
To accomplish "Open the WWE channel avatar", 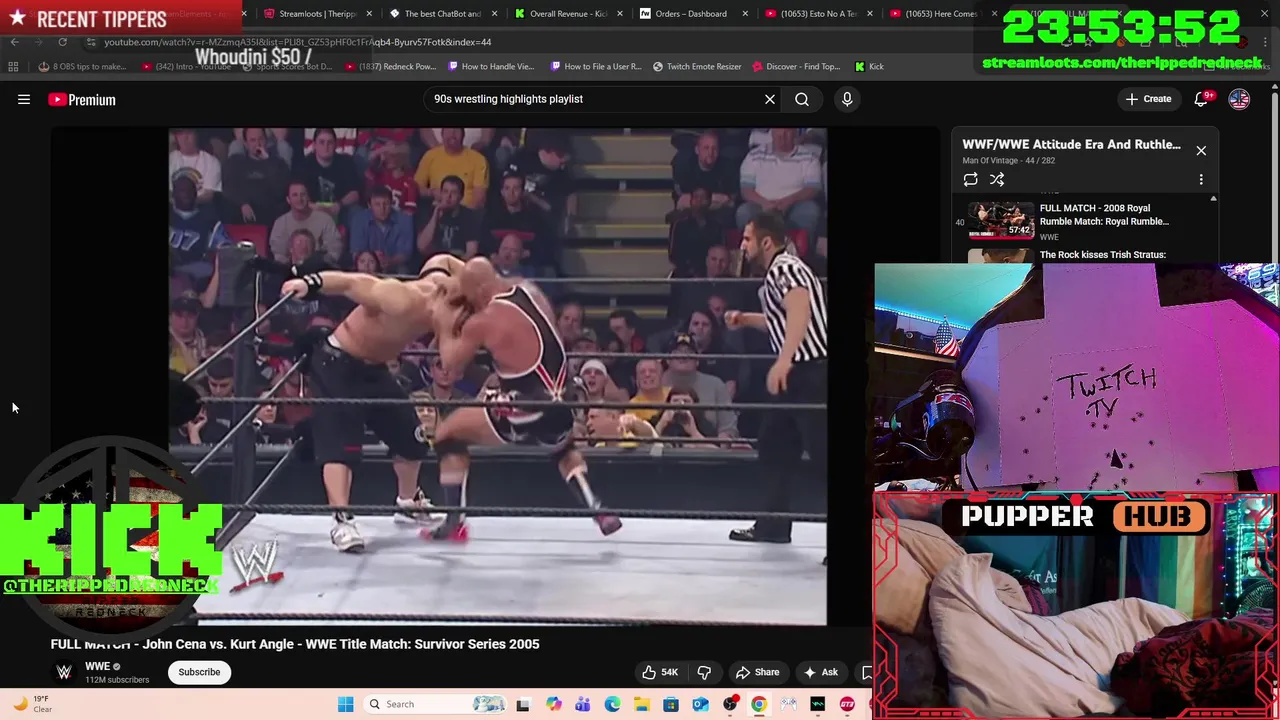I will click(x=64, y=672).
